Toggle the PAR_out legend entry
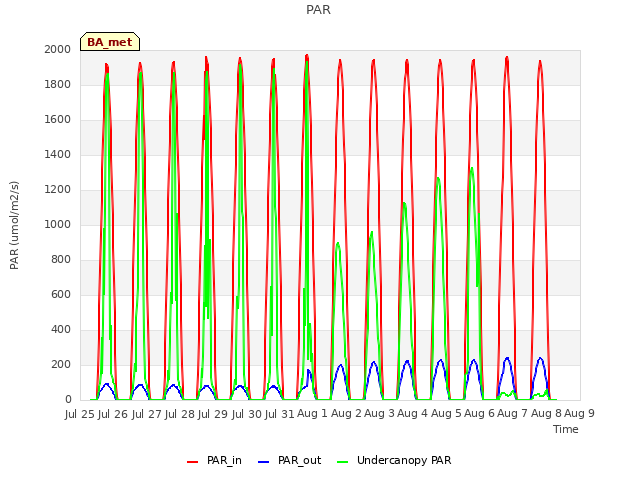640x480 pixels. [290, 460]
